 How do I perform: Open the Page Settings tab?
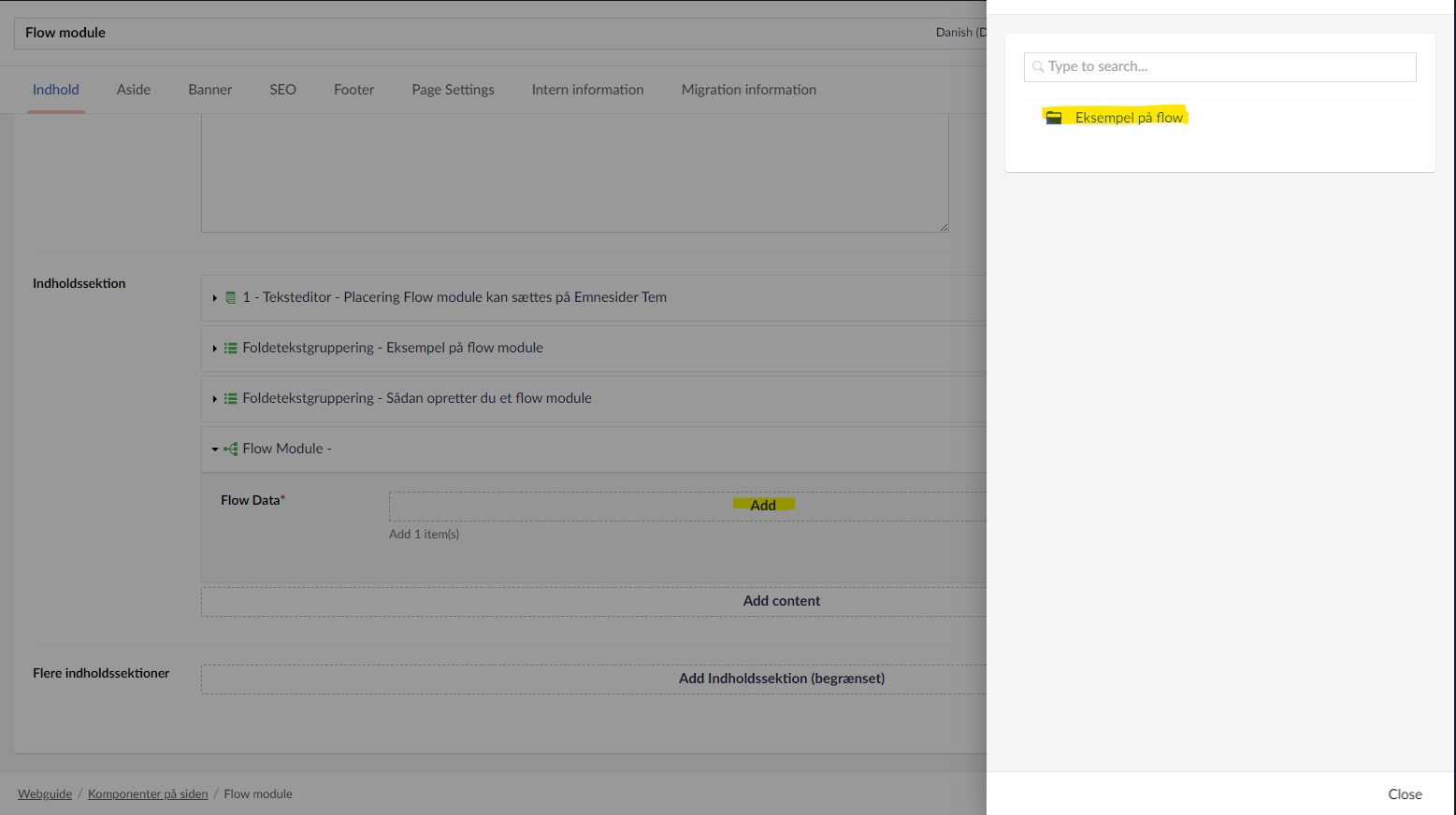453,89
